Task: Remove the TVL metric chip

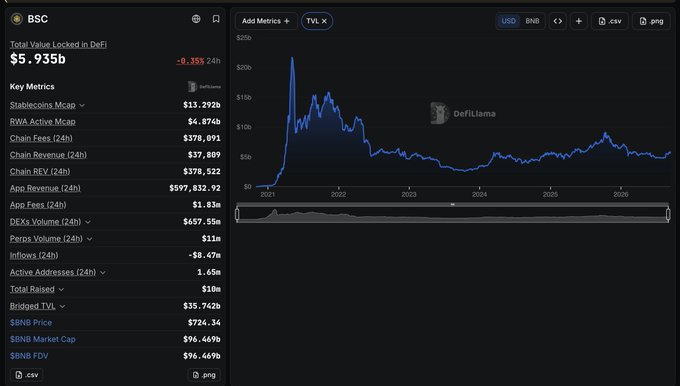Action: coord(324,21)
